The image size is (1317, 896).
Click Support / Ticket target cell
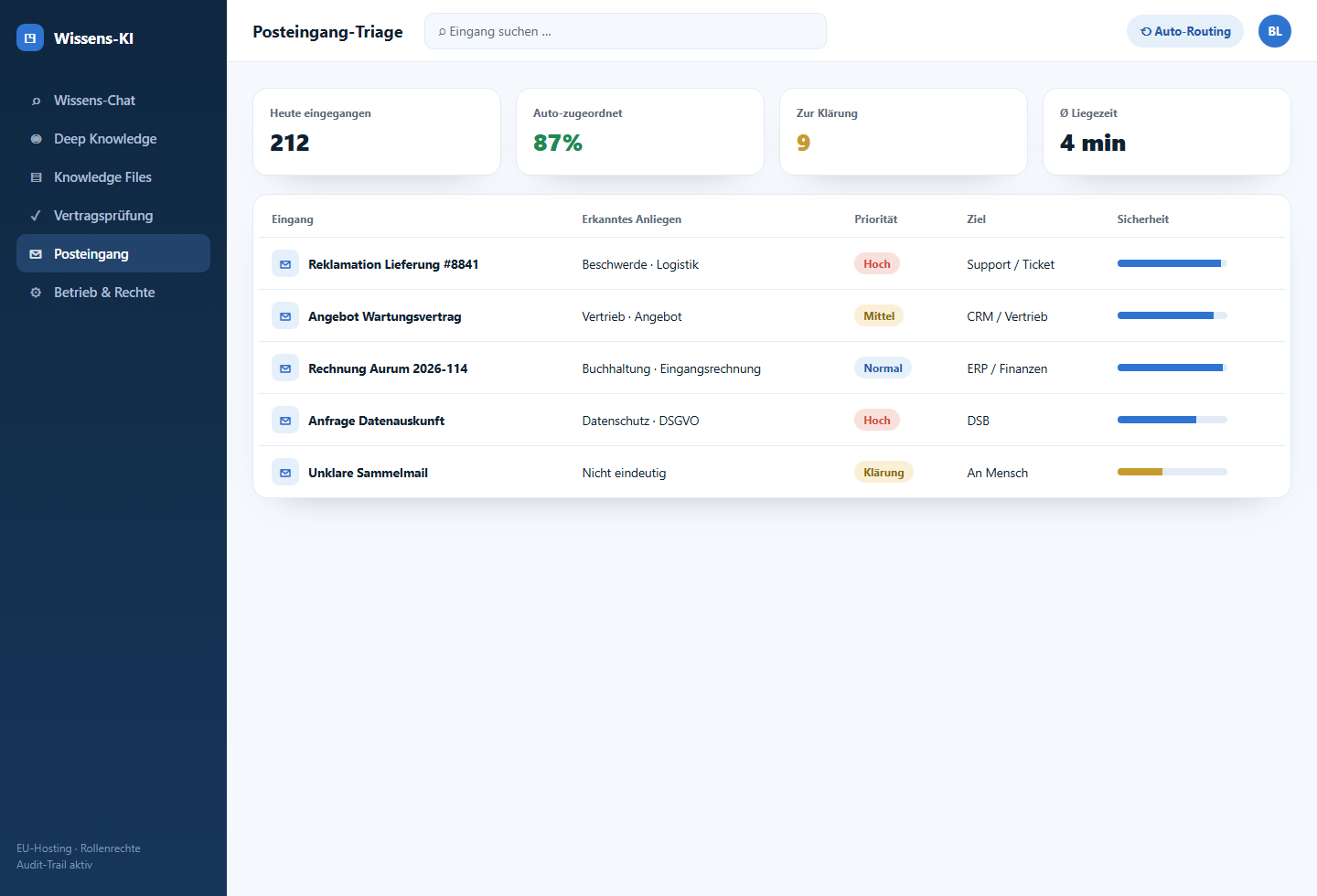click(x=1011, y=264)
